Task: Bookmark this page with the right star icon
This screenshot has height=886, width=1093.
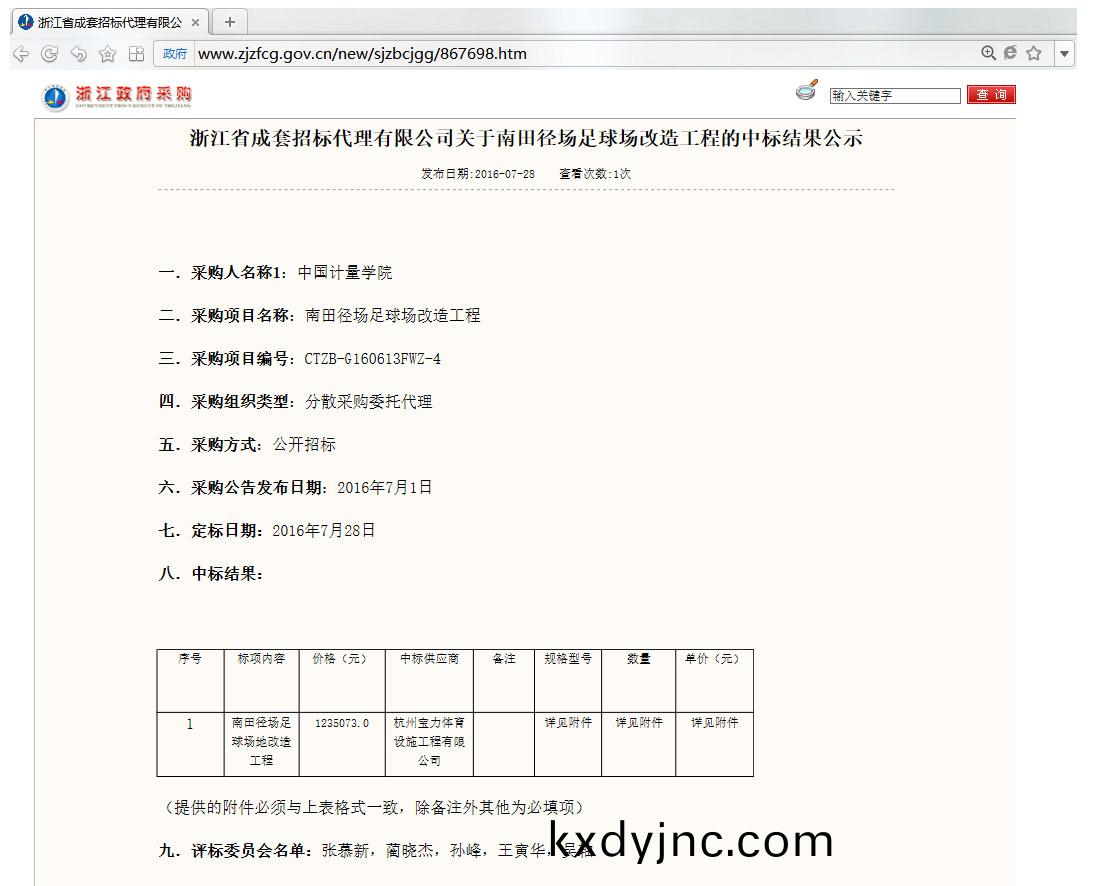Action: (1033, 53)
